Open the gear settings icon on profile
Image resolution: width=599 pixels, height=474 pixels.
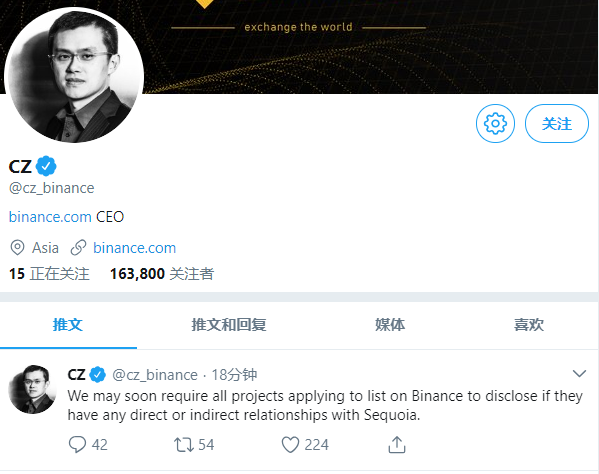click(495, 123)
